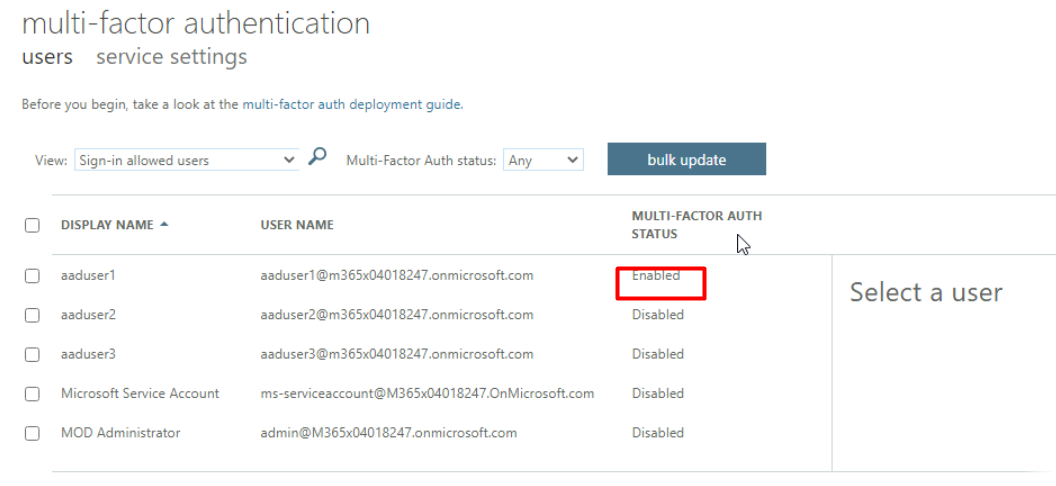Select the Microsoft Service Account name
Screen dimensions: 1056x486
(140, 393)
